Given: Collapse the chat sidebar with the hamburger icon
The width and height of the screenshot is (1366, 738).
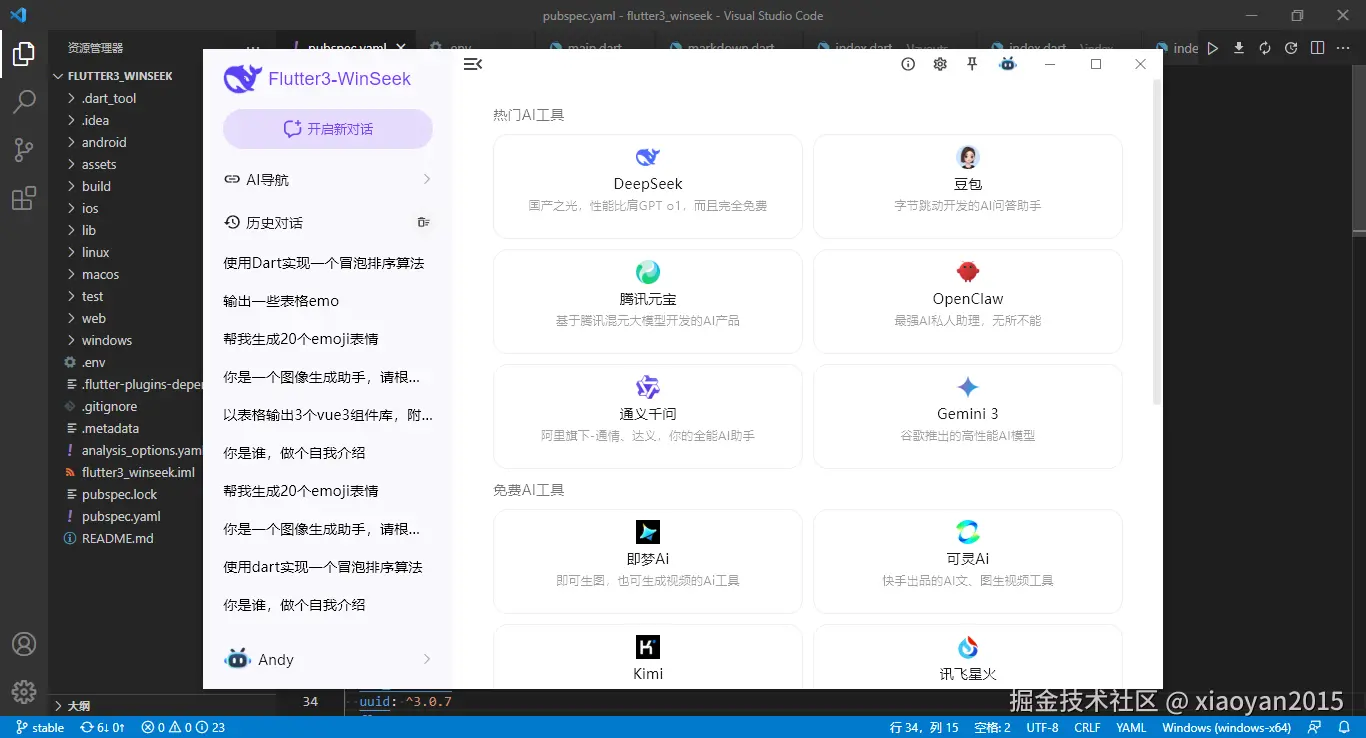Looking at the screenshot, I should (473, 63).
